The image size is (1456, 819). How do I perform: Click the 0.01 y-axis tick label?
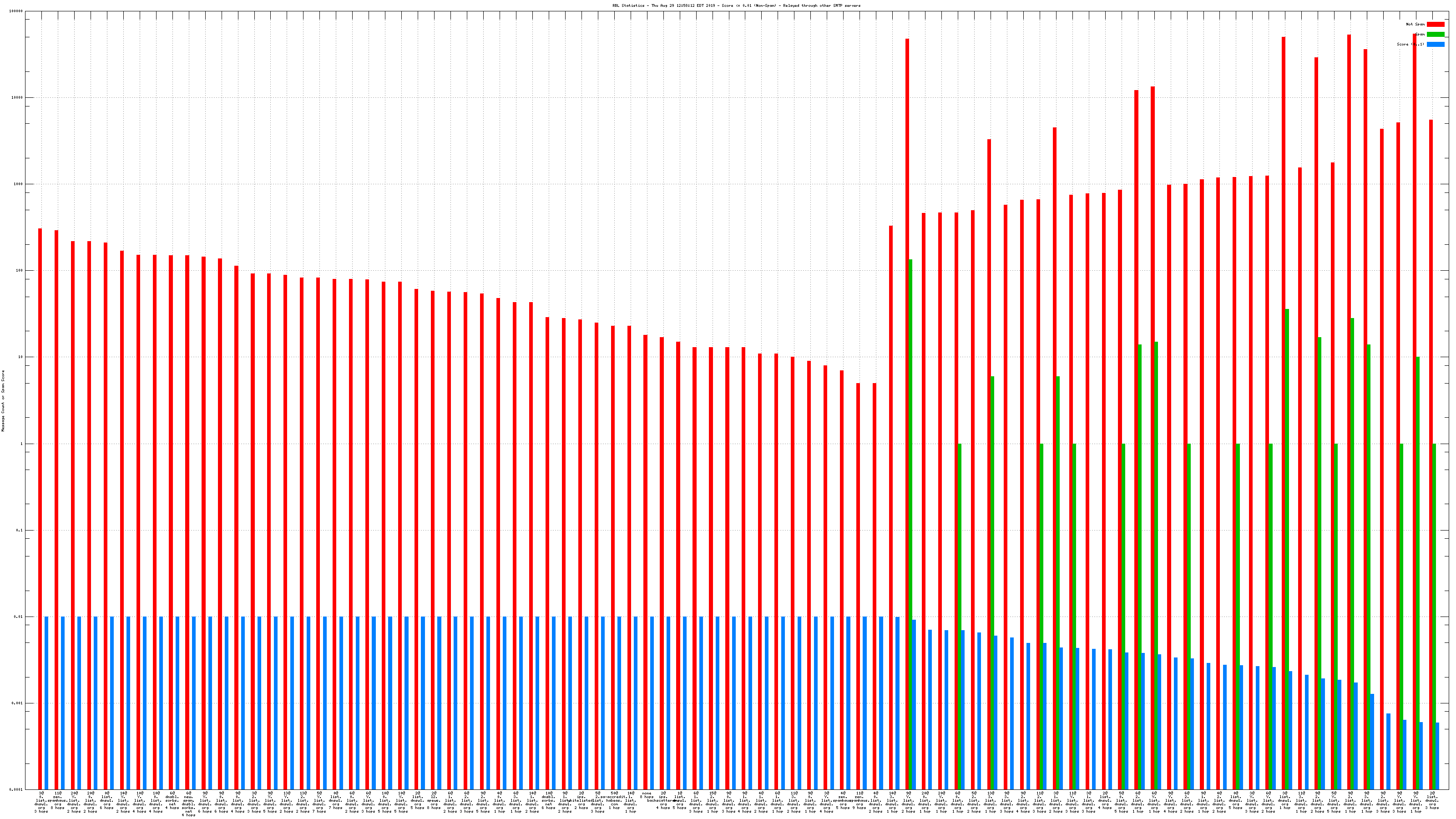click(x=19, y=617)
